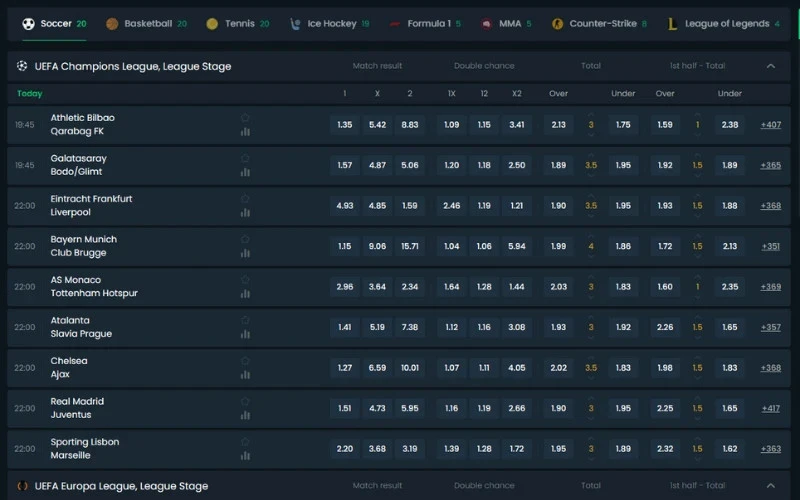This screenshot has width=800, height=500.
Task: Collapse the UEFA Europa League section
Action: 770,486
